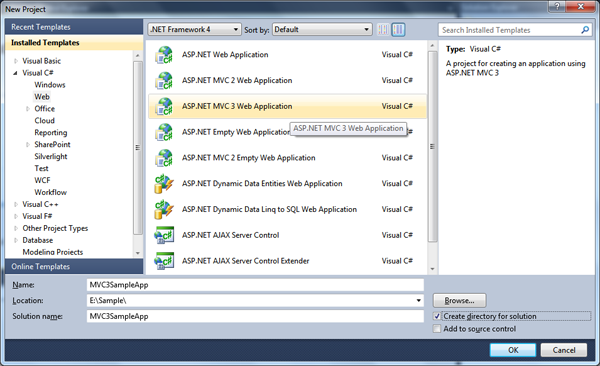Click the category tree scroll up arrow

point(138,56)
